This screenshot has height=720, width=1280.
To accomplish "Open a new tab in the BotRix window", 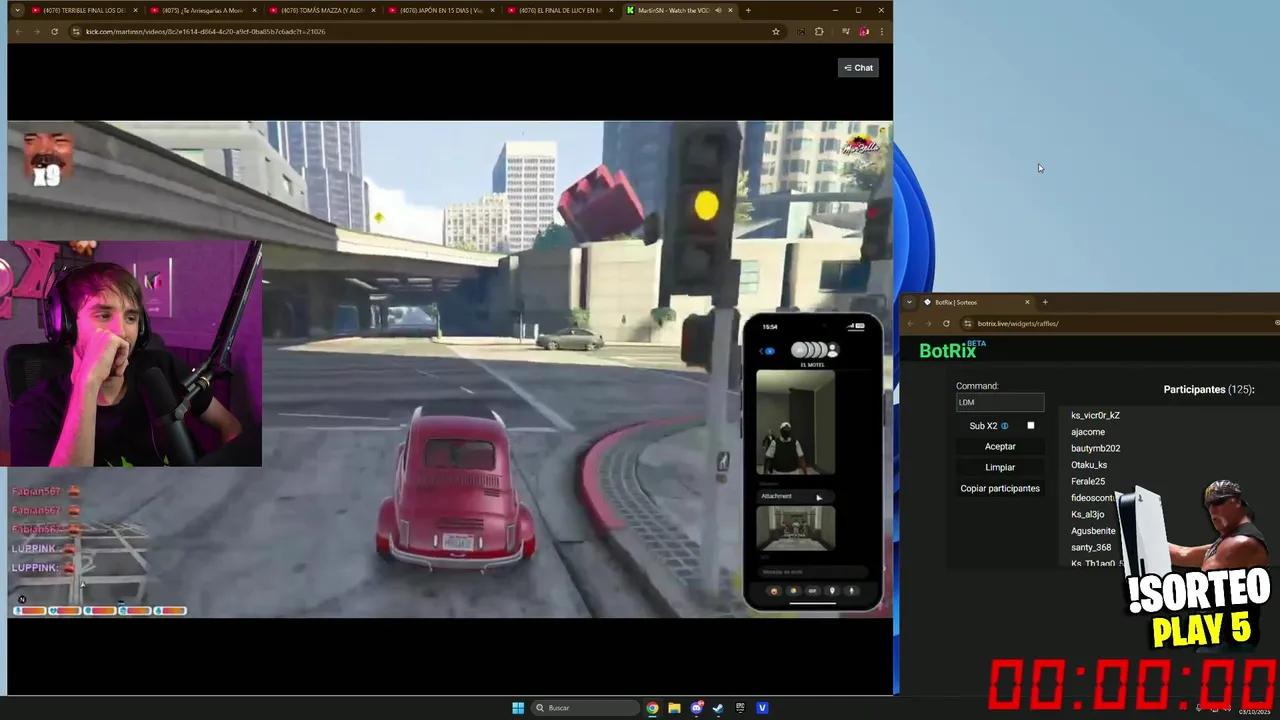I will [x=1045, y=302].
